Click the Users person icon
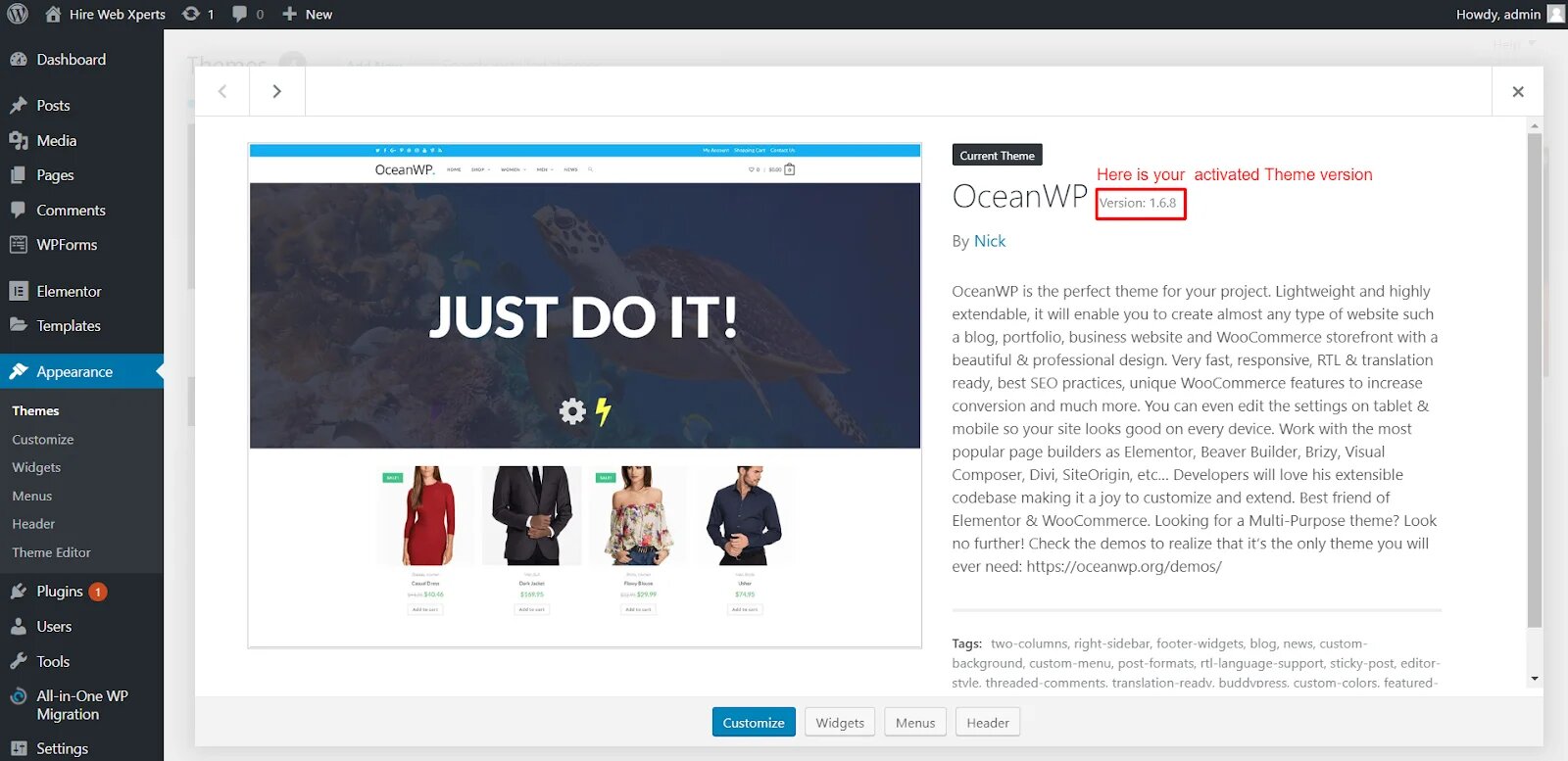The width and height of the screenshot is (1568, 761). pyautogui.click(x=19, y=626)
